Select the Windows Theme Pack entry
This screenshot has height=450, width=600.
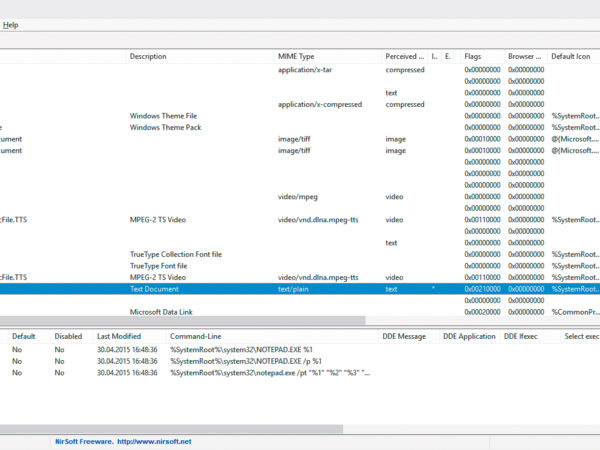tap(165, 128)
